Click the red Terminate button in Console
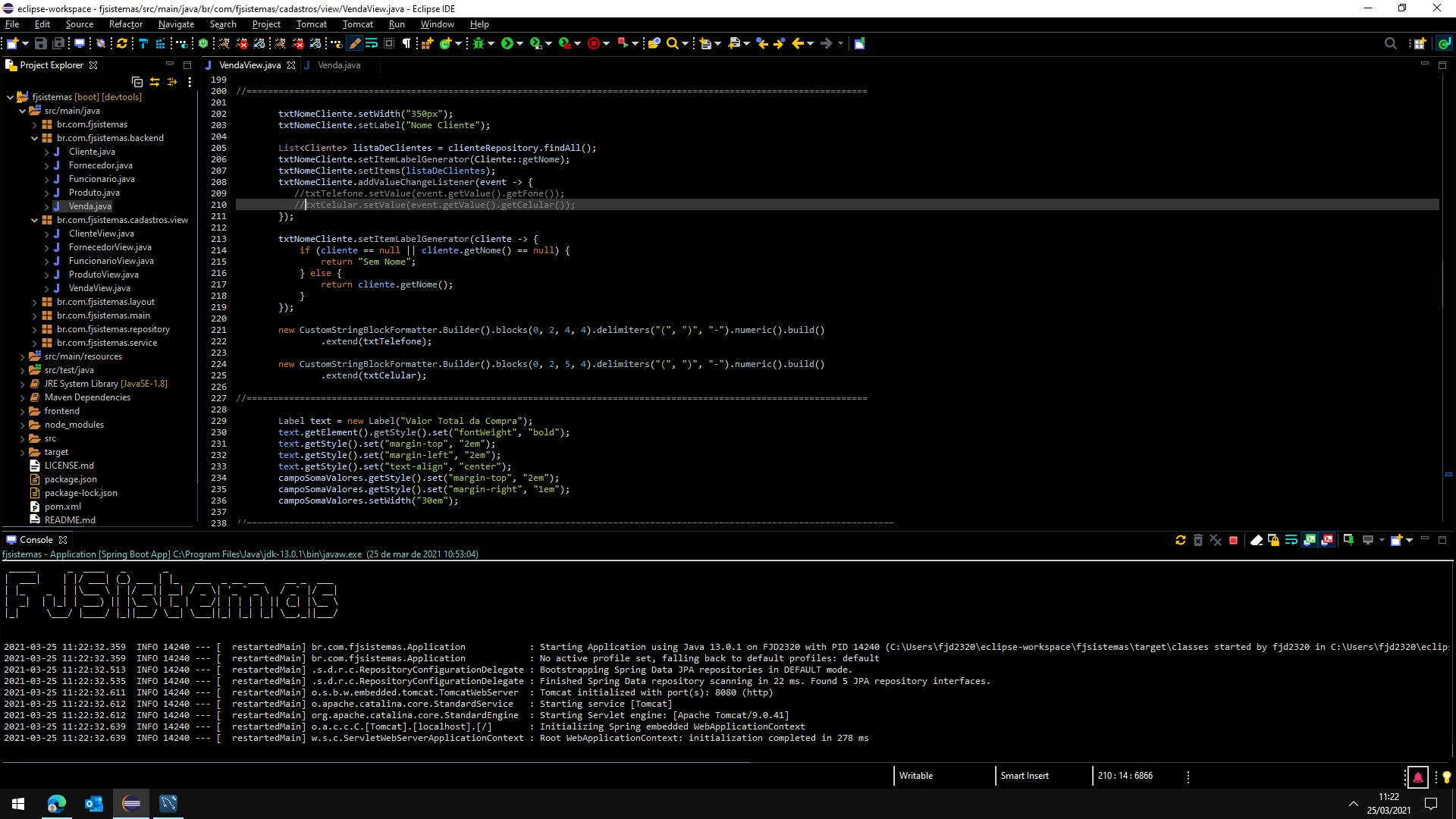 coord(1233,541)
